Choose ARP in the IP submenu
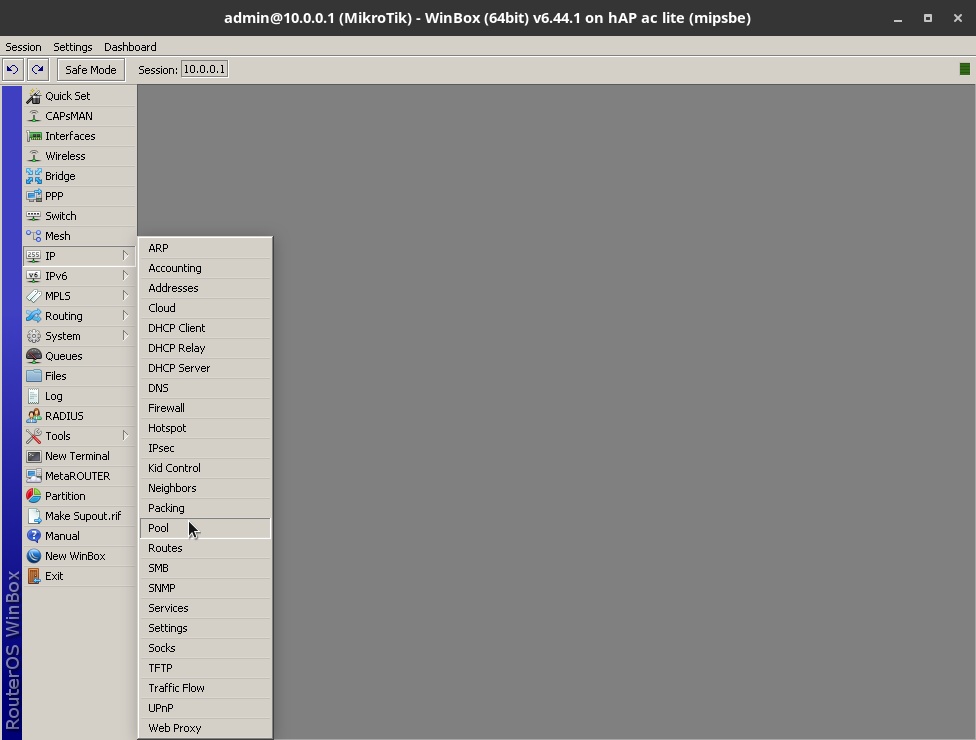Image resolution: width=976 pixels, height=740 pixels. point(205,248)
